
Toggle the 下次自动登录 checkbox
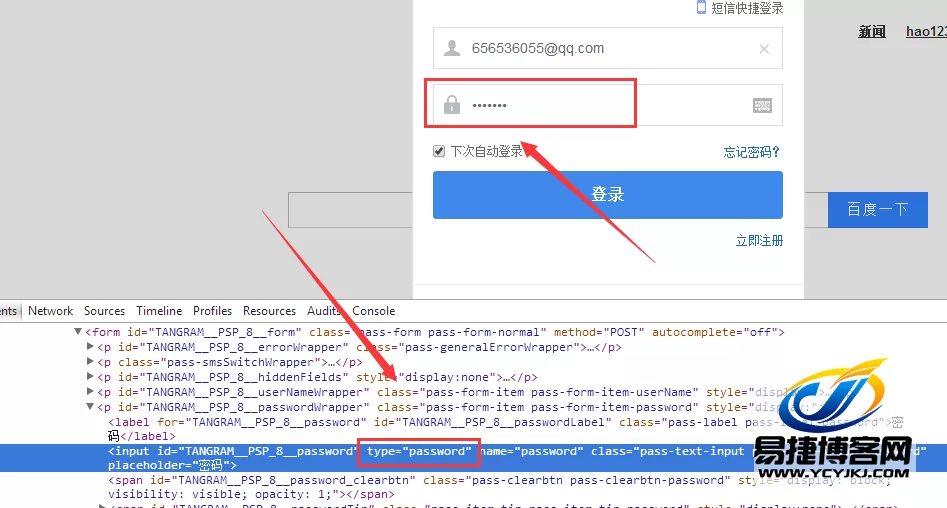point(439,151)
